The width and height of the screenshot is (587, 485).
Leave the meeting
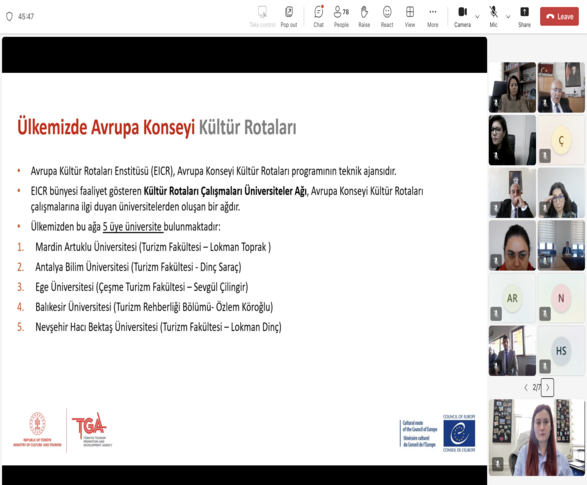point(559,16)
